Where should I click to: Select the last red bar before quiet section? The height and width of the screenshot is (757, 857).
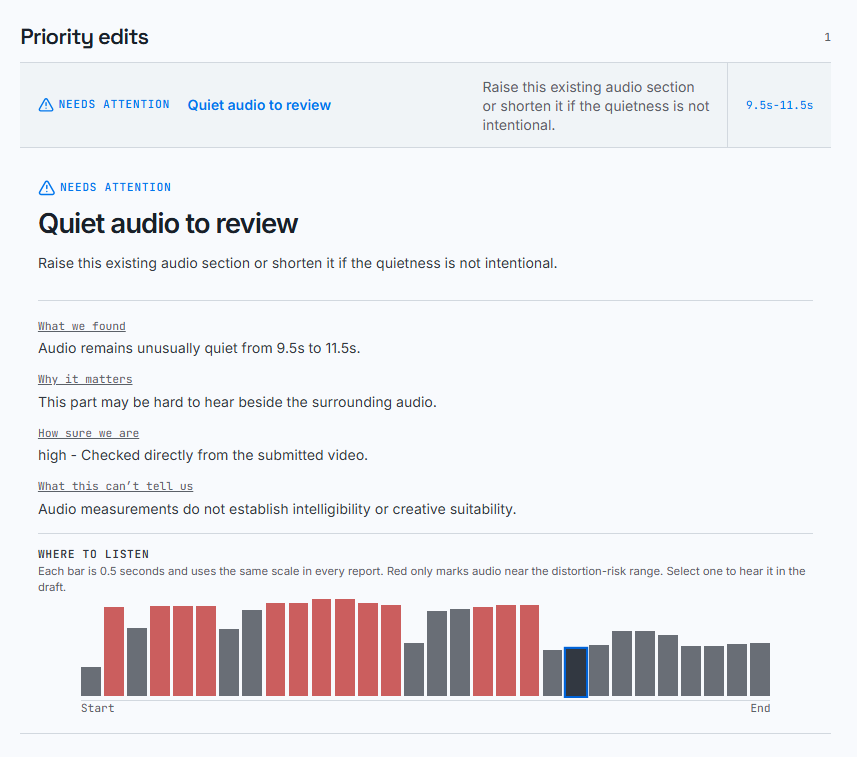click(529, 650)
